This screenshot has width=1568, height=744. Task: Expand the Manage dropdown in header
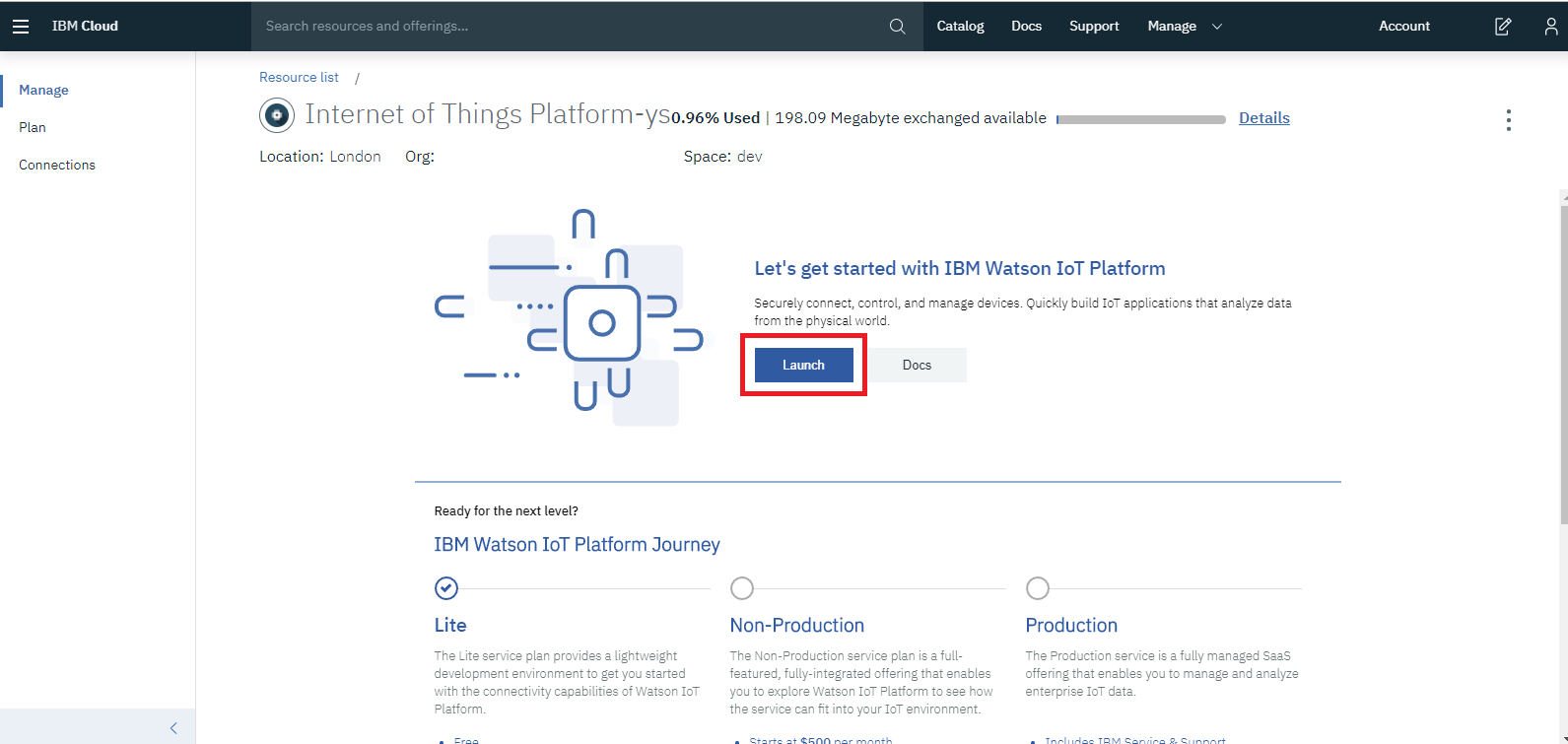[x=1185, y=27]
